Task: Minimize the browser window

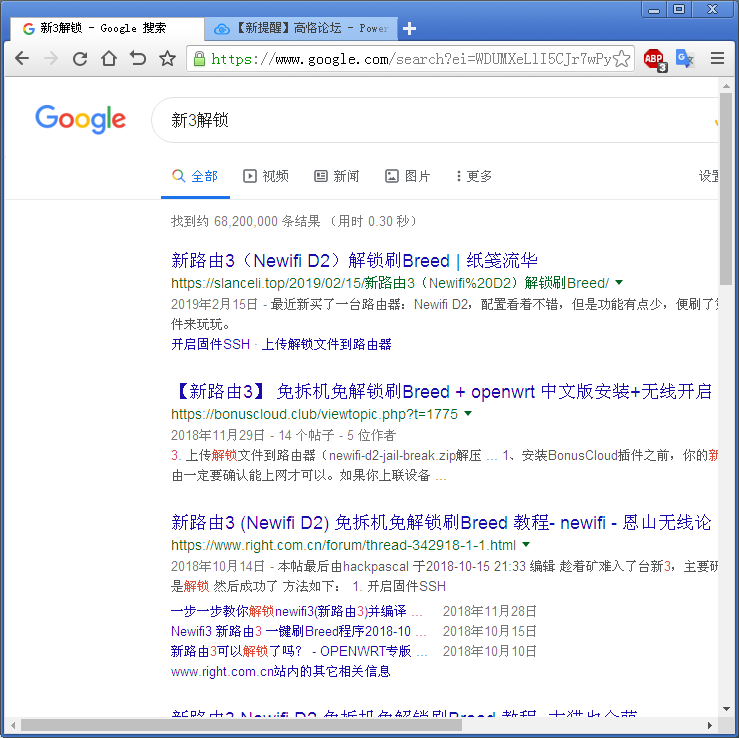Action: pos(654,9)
